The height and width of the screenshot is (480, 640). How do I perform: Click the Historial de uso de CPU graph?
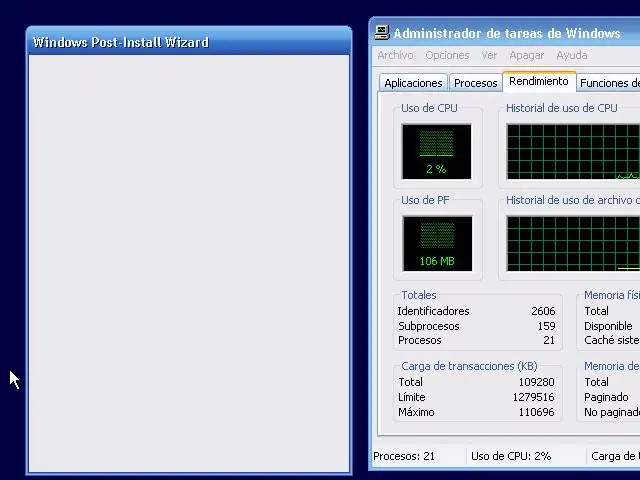573,151
